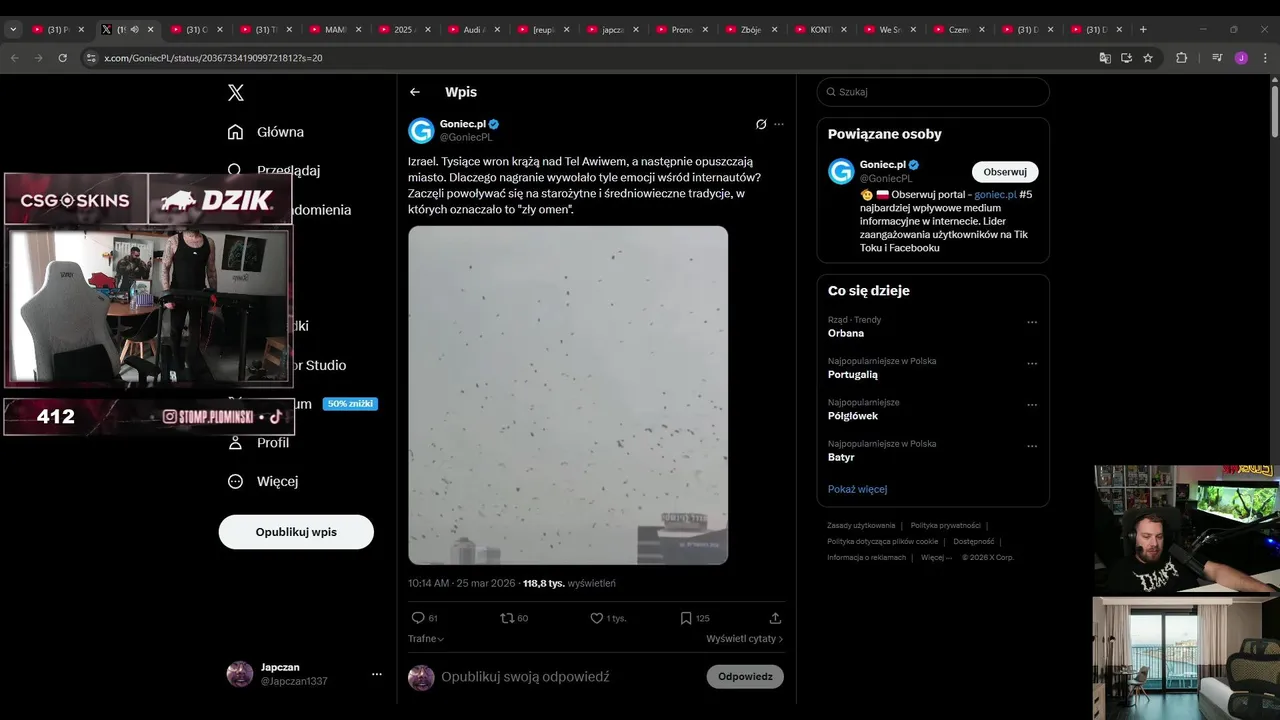
Task: Open options for Półgłówek trend
Action: coord(1032,405)
